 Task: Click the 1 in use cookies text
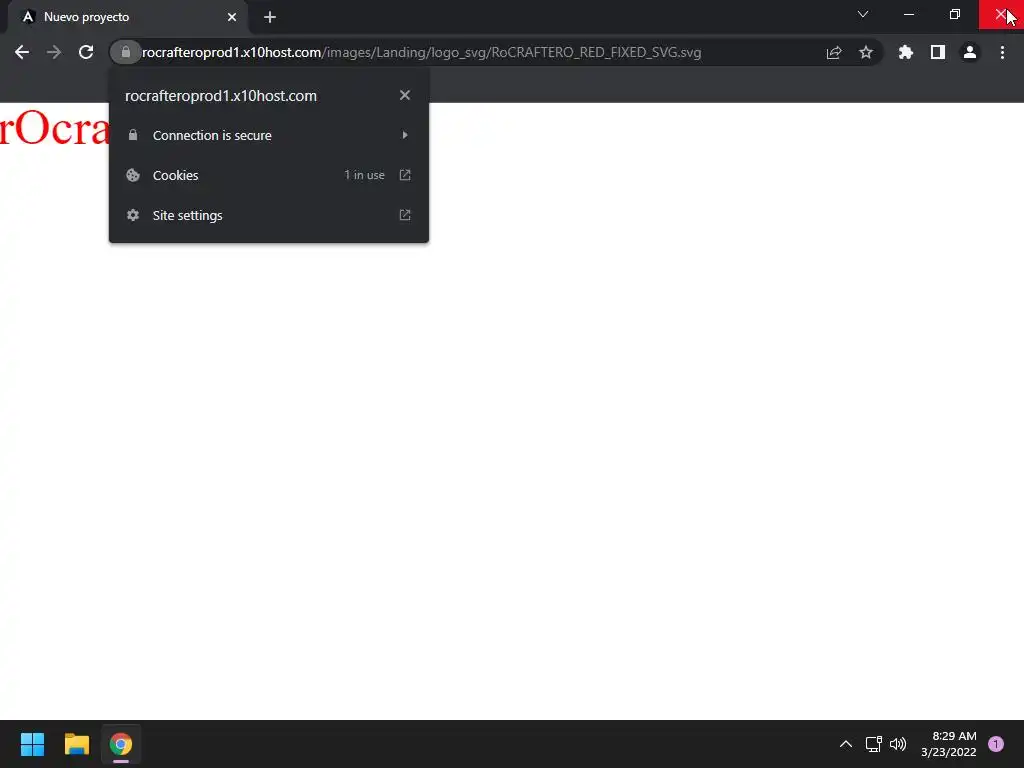coord(364,175)
